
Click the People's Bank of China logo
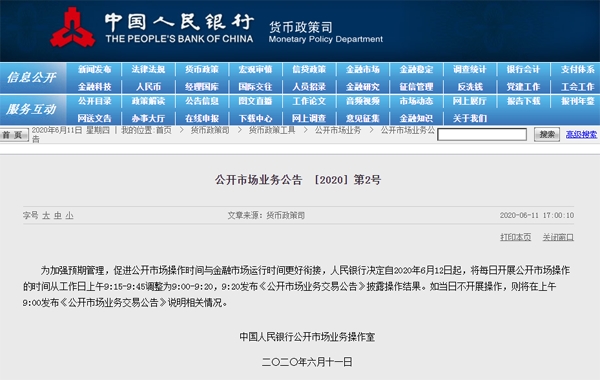[x=72, y=28]
